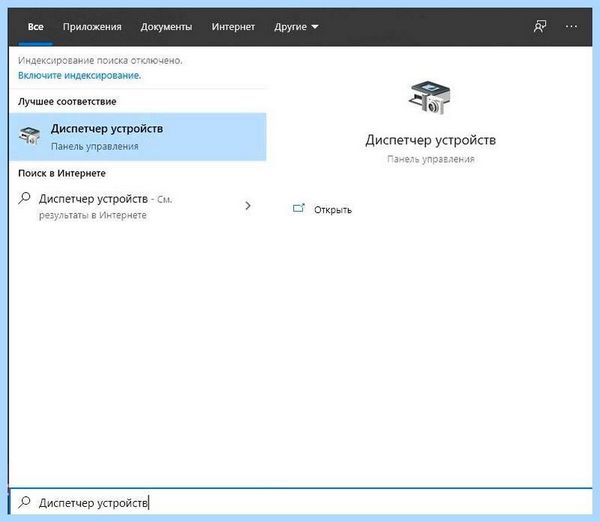Click the large Device Manager preview icon
Viewport: 600px width, 522px height.
click(x=429, y=98)
